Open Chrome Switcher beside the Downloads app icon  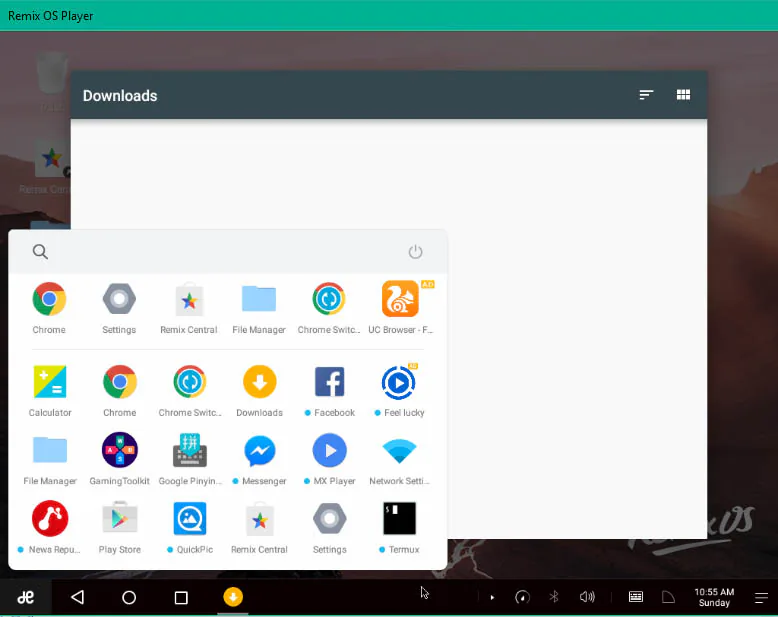coord(190,382)
